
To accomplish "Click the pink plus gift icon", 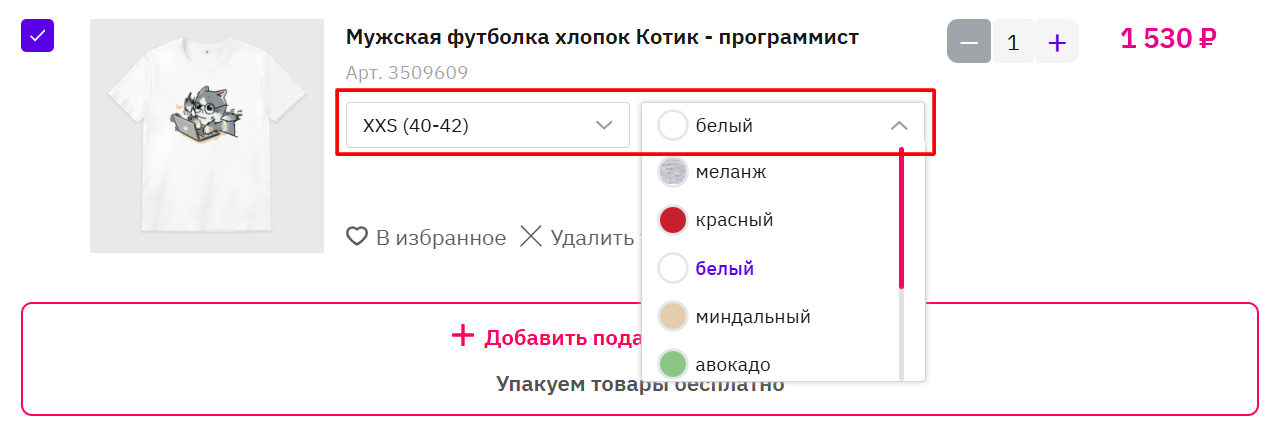I will 462,336.
